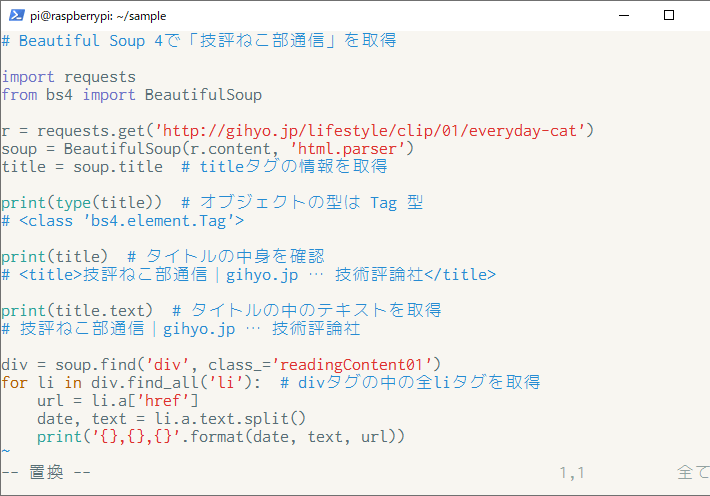Viewport: 710px width, 496px height.
Task: Minimize the terminal window
Action: (x=624, y=15)
